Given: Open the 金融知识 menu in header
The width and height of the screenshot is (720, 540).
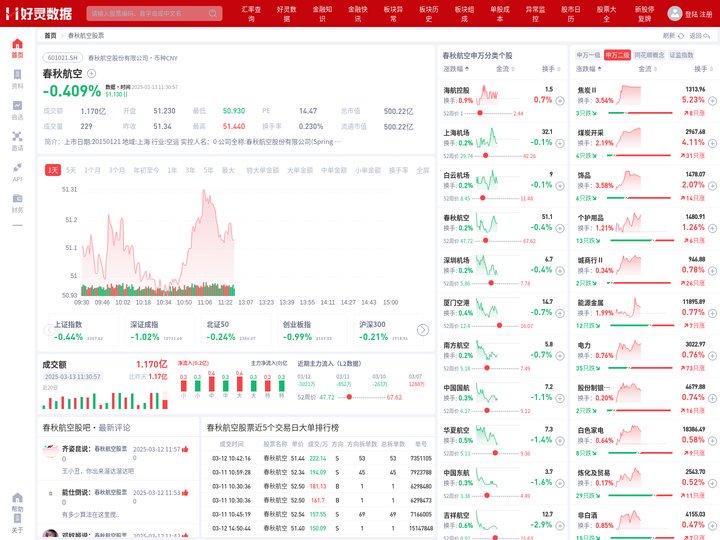Looking at the screenshot, I should (322, 14).
